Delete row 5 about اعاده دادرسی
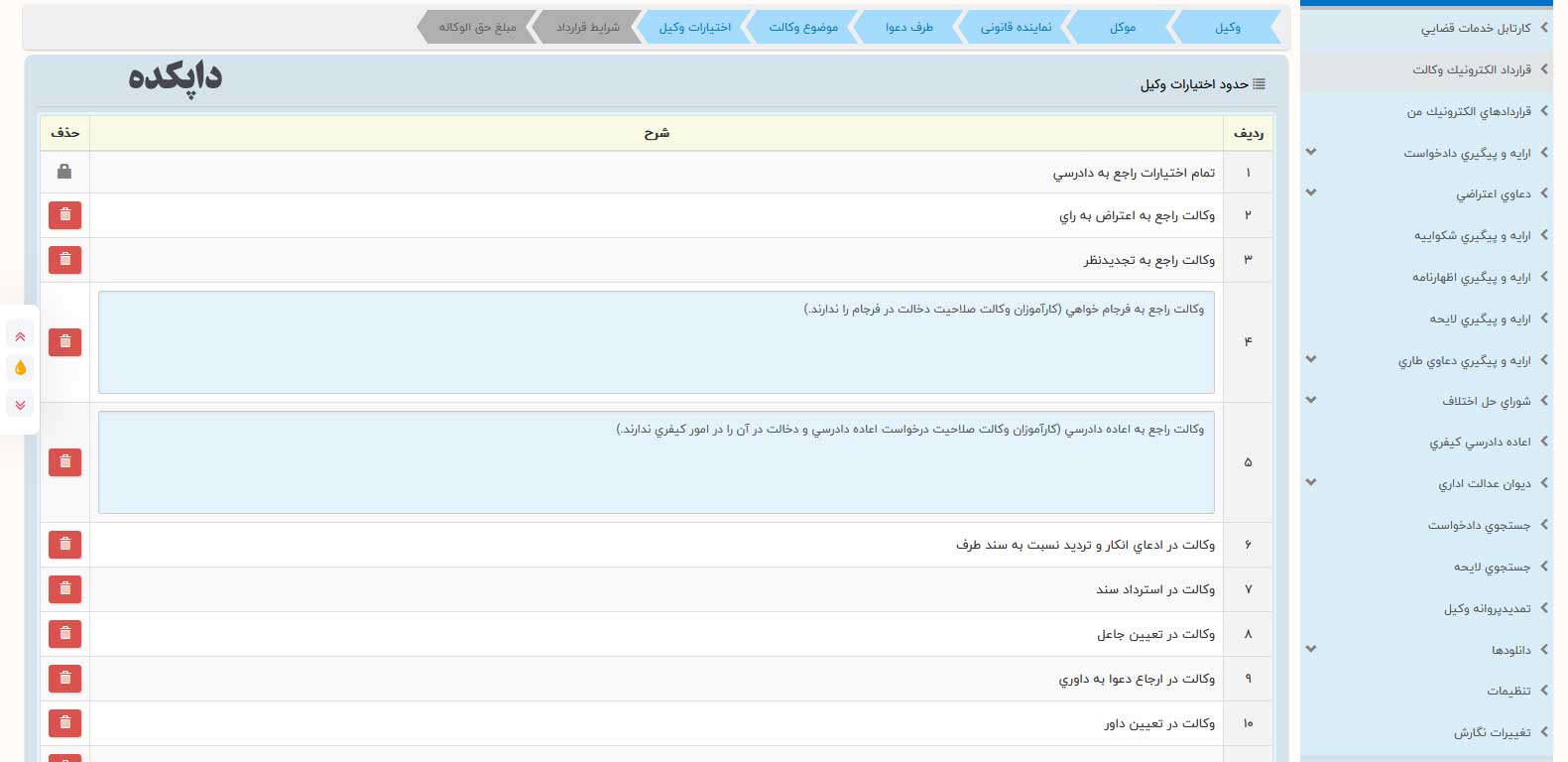 [64, 462]
